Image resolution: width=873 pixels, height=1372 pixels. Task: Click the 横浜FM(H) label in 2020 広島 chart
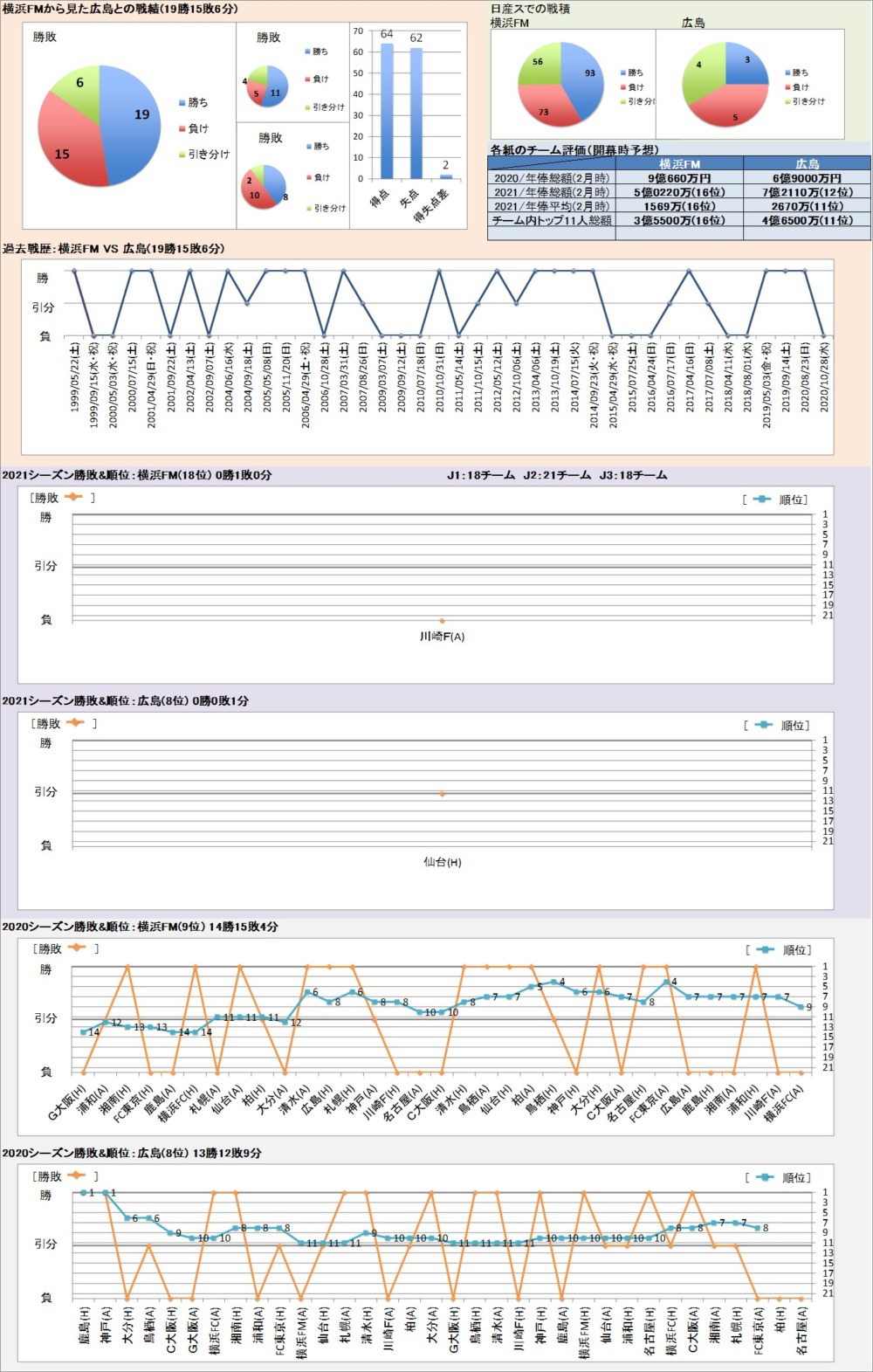pos(583,1333)
